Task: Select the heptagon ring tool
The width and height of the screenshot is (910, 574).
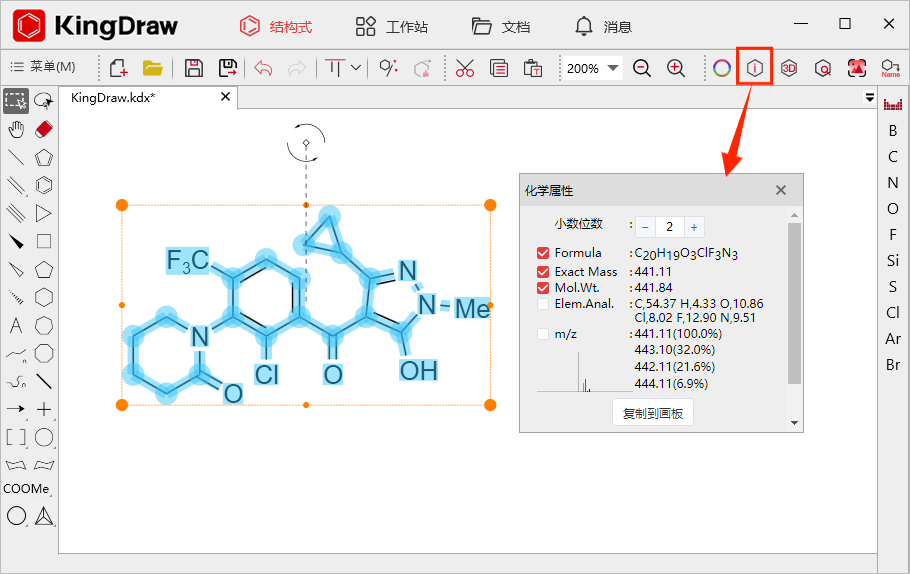Action: (44, 326)
